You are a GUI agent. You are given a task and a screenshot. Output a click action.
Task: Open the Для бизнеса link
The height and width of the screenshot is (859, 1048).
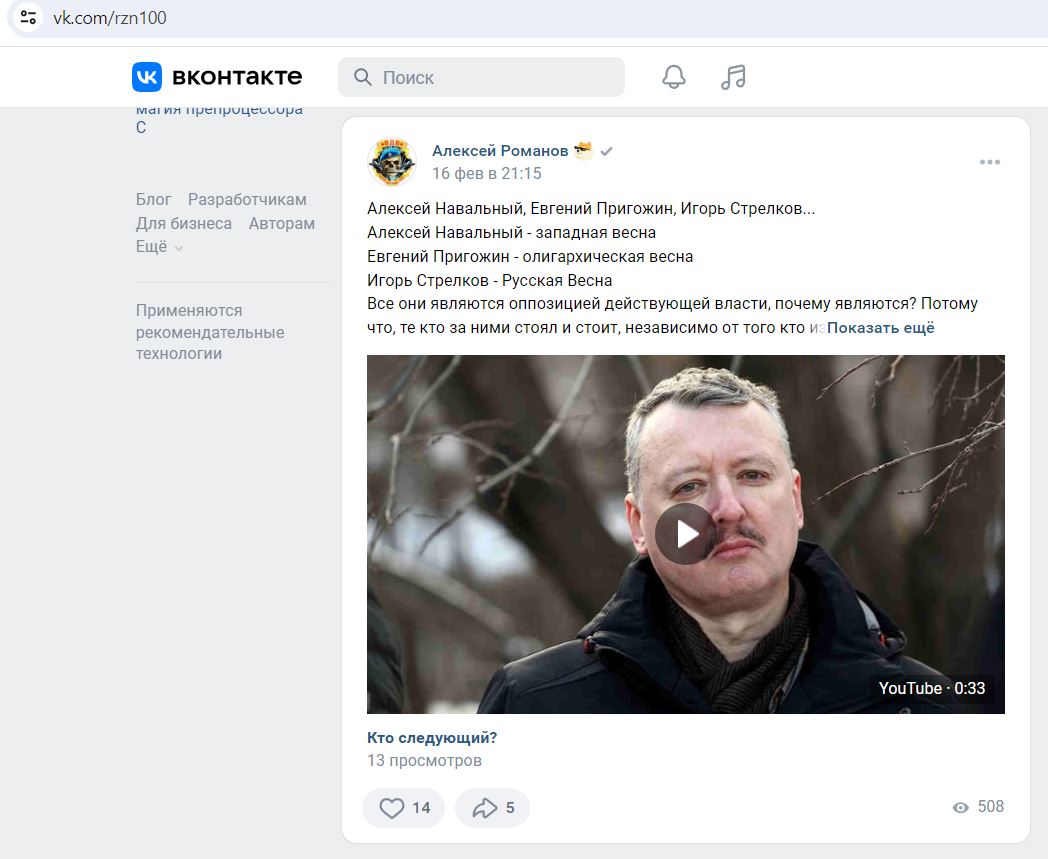pos(184,223)
